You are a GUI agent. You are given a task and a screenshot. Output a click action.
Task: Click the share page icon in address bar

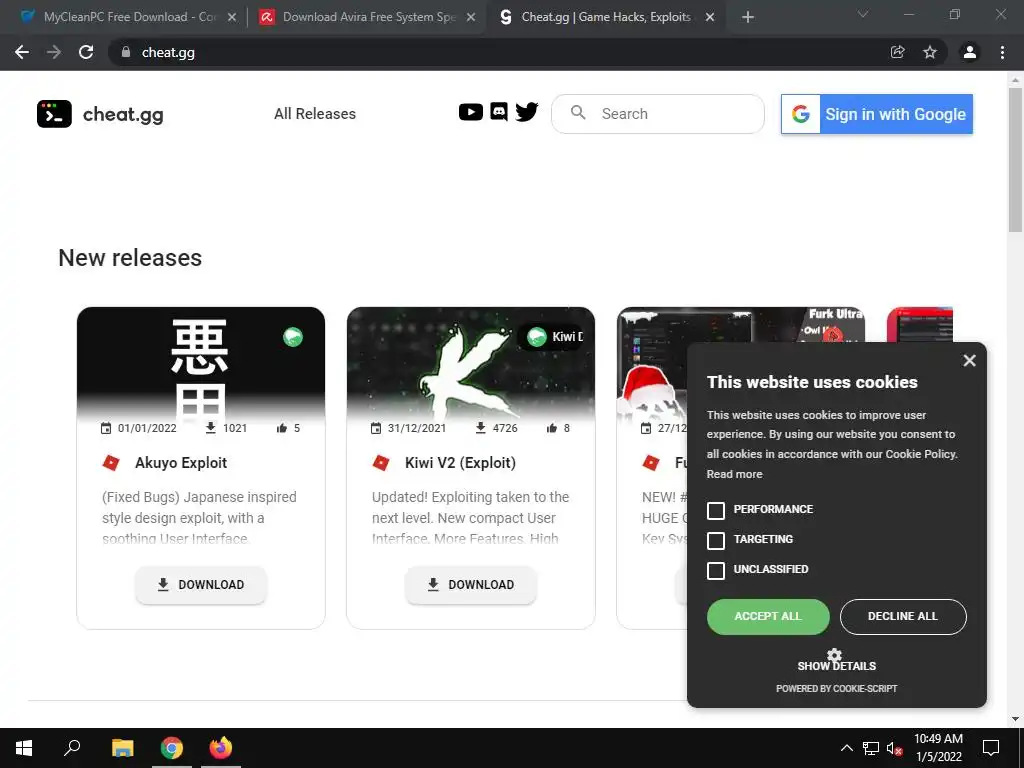pyautogui.click(x=898, y=52)
